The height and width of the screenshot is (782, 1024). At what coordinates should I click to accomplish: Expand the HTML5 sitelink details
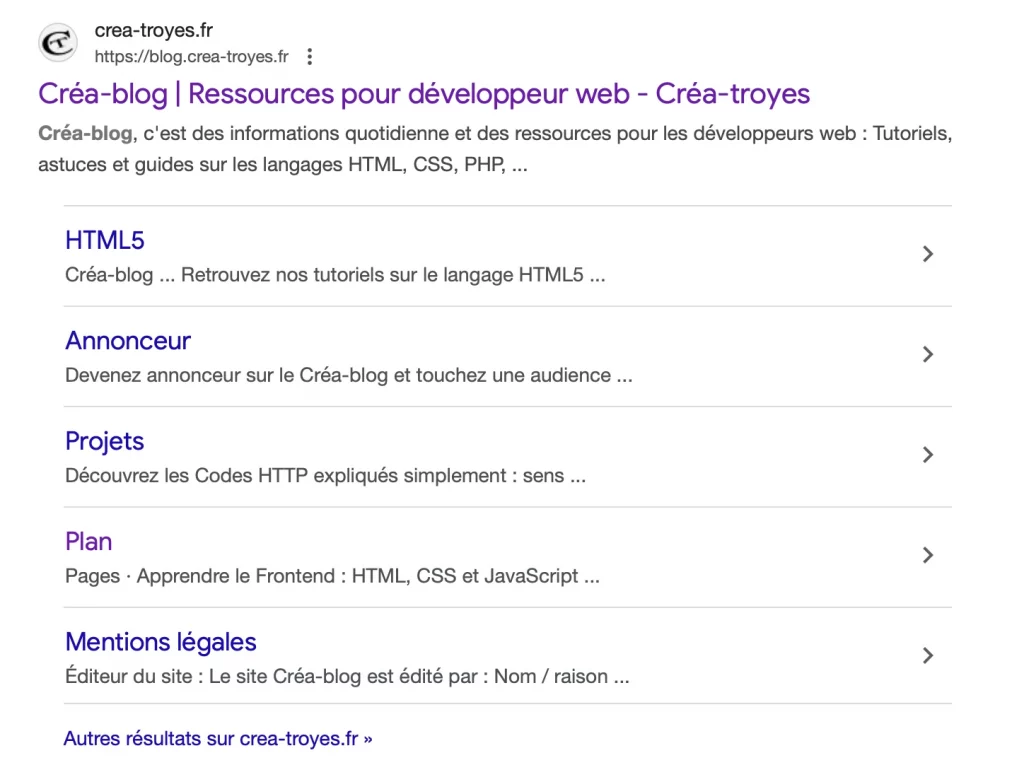(x=928, y=254)
